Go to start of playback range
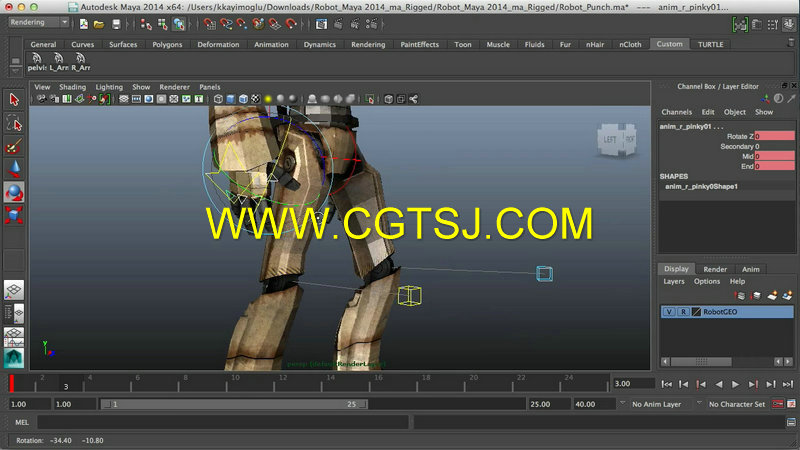 pyautogui.click(x=666, y=384)
